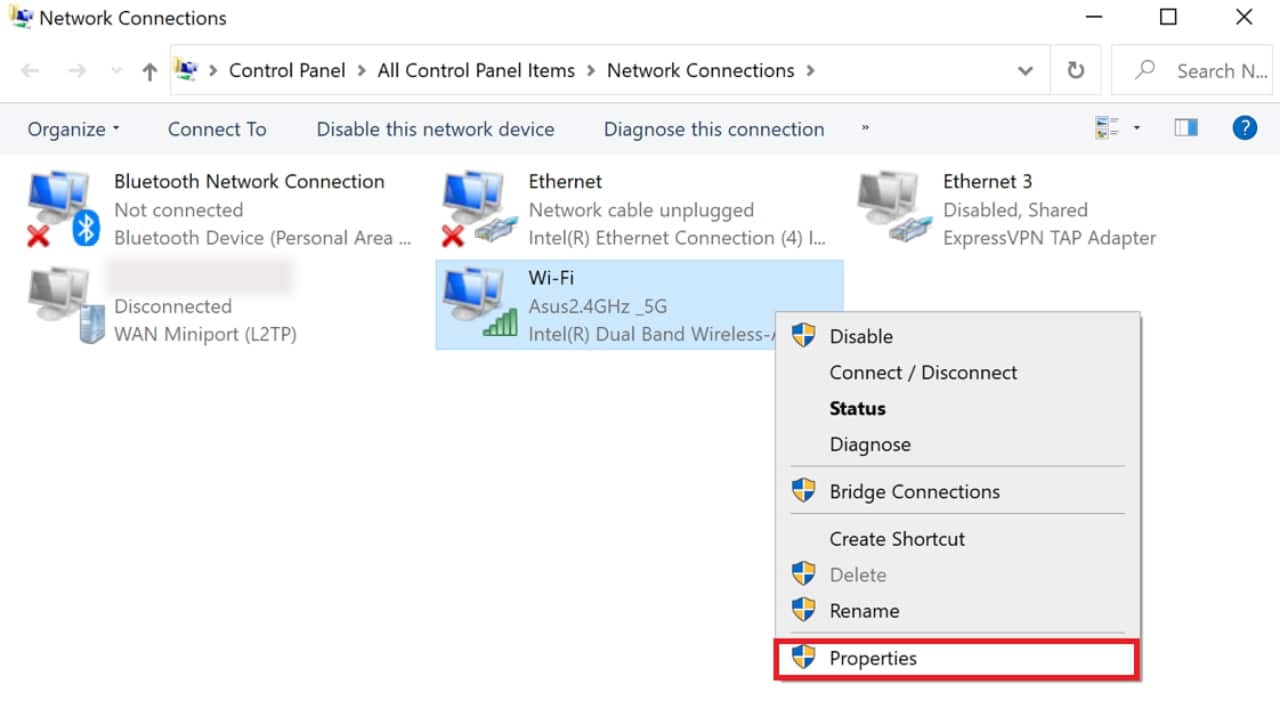This screenshot has width=1280, height=720.
Task: Select the WAN Miniport (L2TP) connection icon
Action: coord(65,304)
